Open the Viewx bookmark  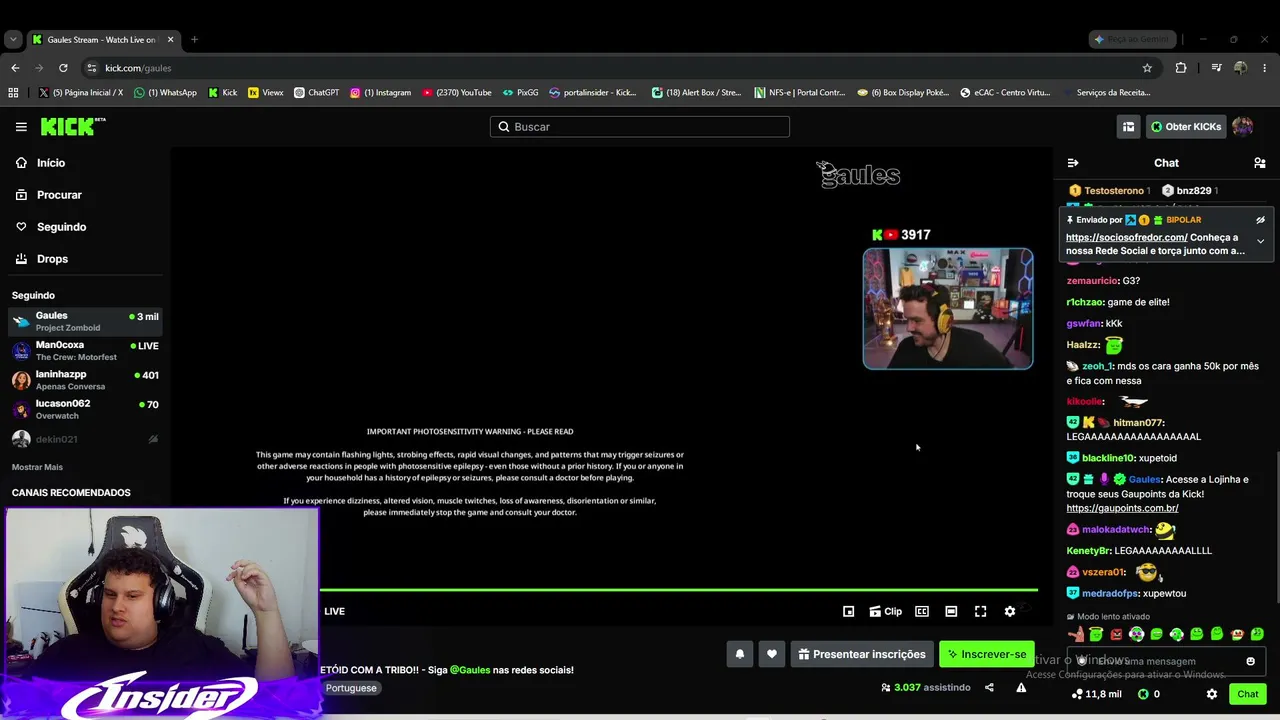(266, 93)
